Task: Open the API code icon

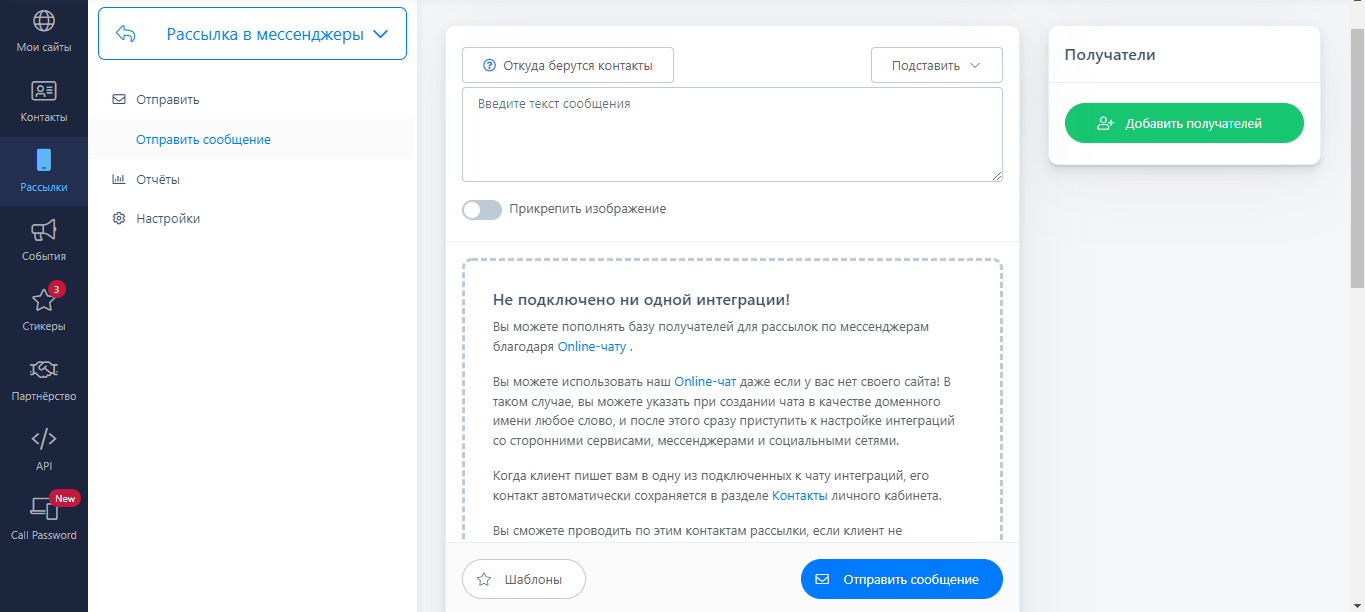Action: pos(44,439)
